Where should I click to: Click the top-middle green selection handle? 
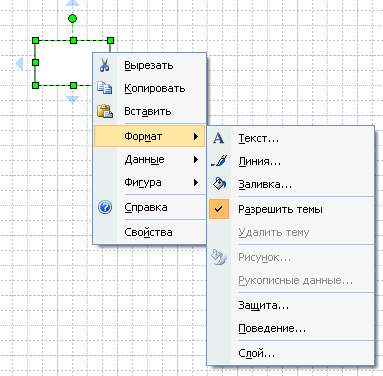73,41
